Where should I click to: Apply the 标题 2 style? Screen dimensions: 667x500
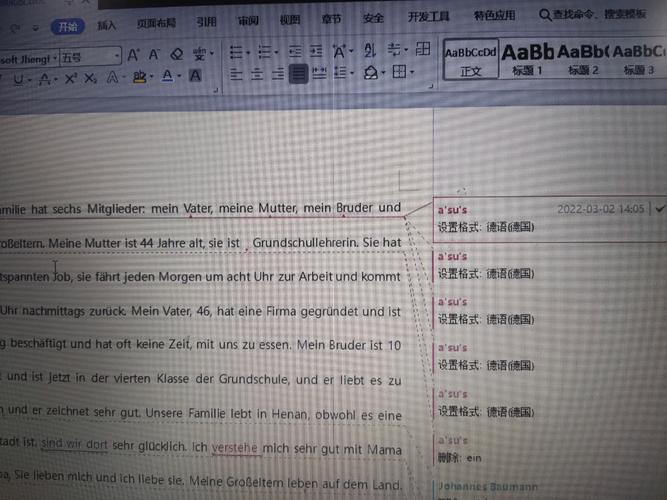[x=583, y=59]
